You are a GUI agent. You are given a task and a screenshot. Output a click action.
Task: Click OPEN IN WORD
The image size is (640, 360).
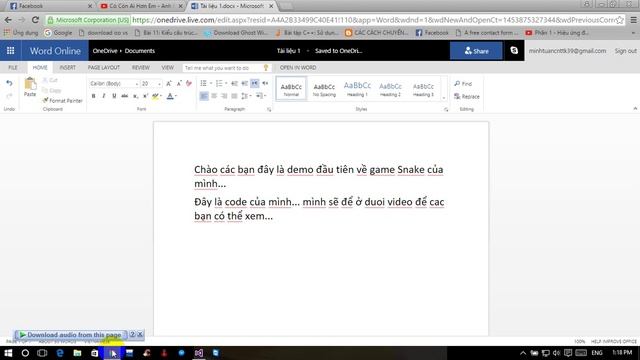click(298, 68)
